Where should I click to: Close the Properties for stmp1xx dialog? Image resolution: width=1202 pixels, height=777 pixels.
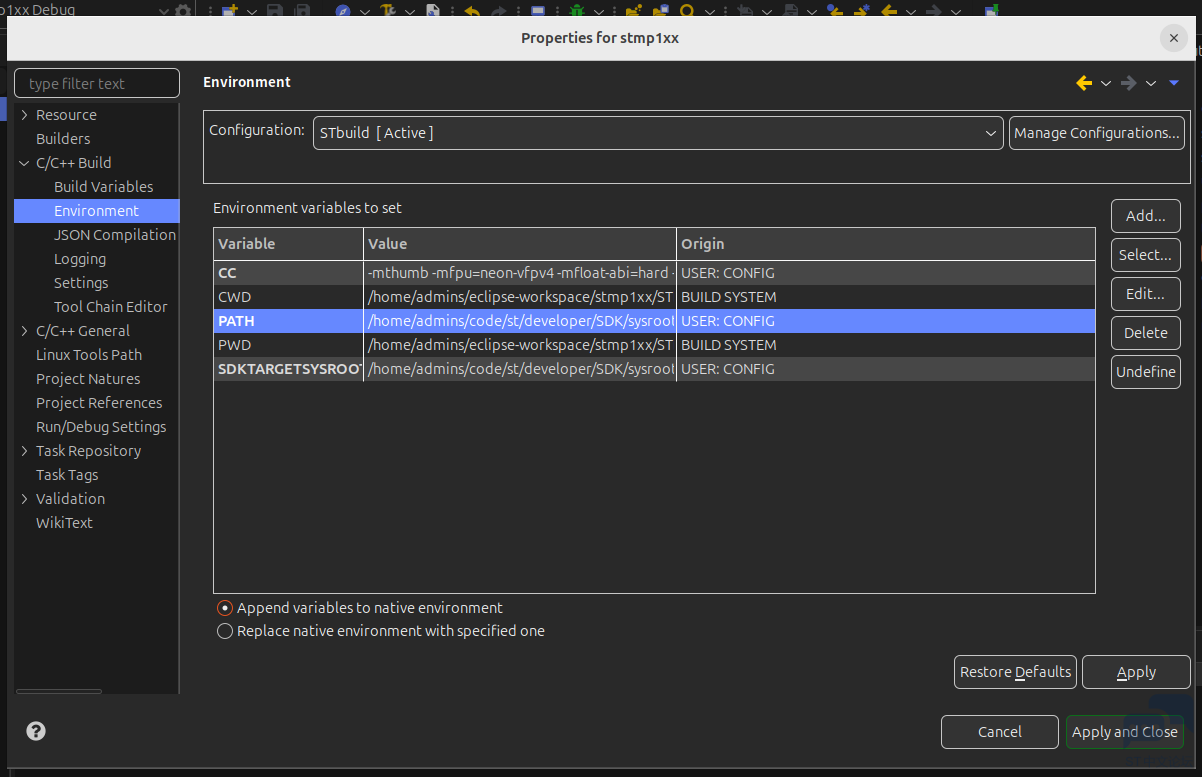coord(1174,38)
